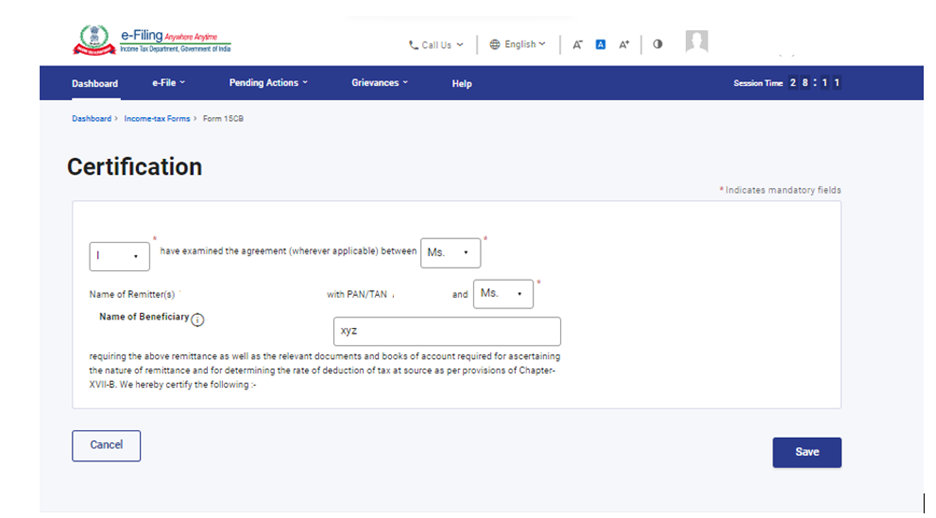Image resolution: width=936 pixels, height=518 pixels.
Task: Select the default font size icon
Action: 600,45
